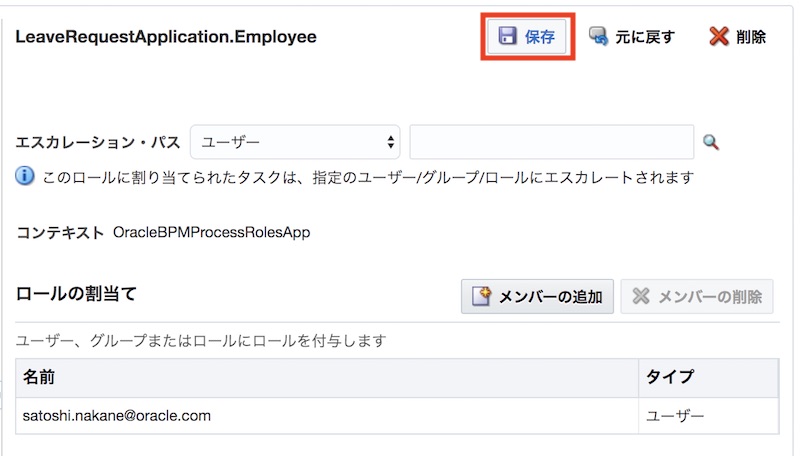Image resolution: width=800 pixels, height=456 pixels.
Task: Click the OracleBPMProcessRolesApp context value
Action: pos(212,232)
